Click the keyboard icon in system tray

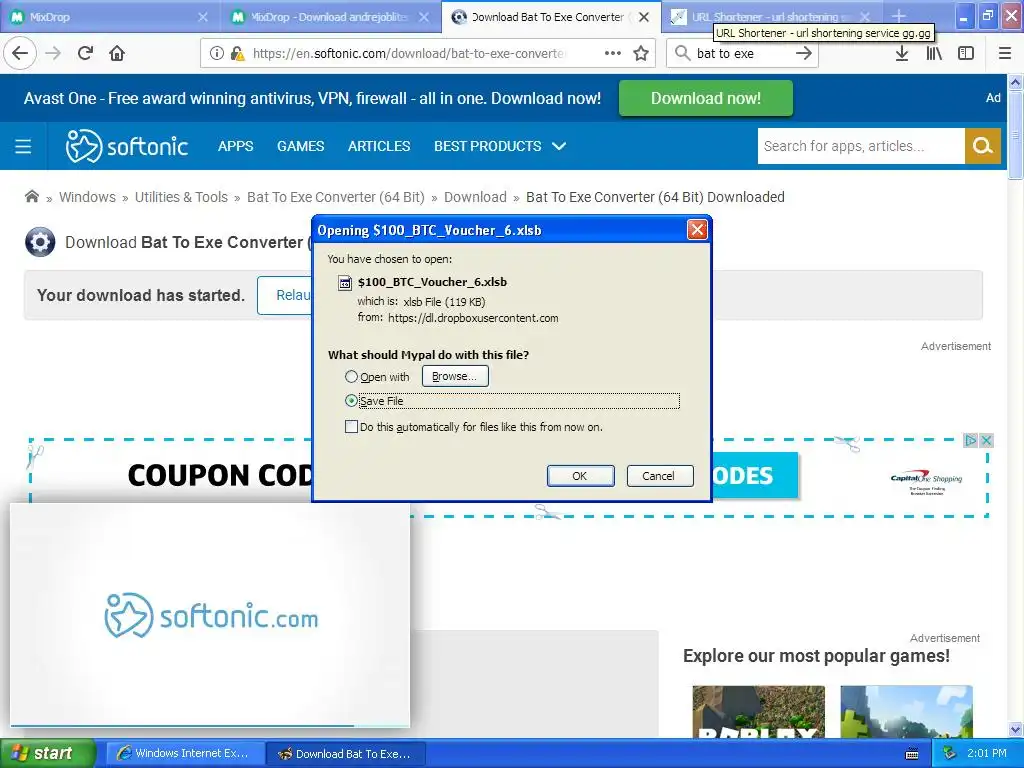(912, 754)
